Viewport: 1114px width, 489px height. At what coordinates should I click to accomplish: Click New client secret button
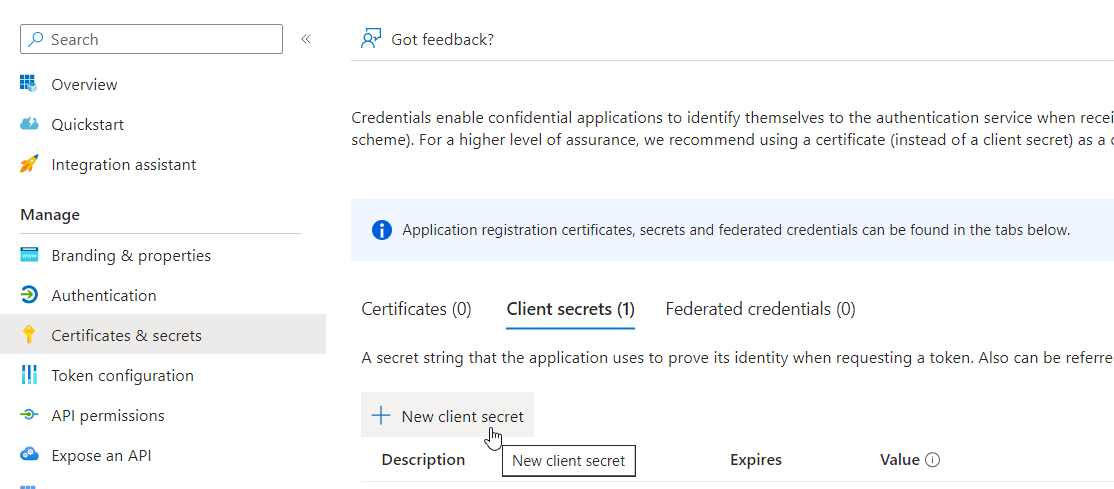coord(448,415)
